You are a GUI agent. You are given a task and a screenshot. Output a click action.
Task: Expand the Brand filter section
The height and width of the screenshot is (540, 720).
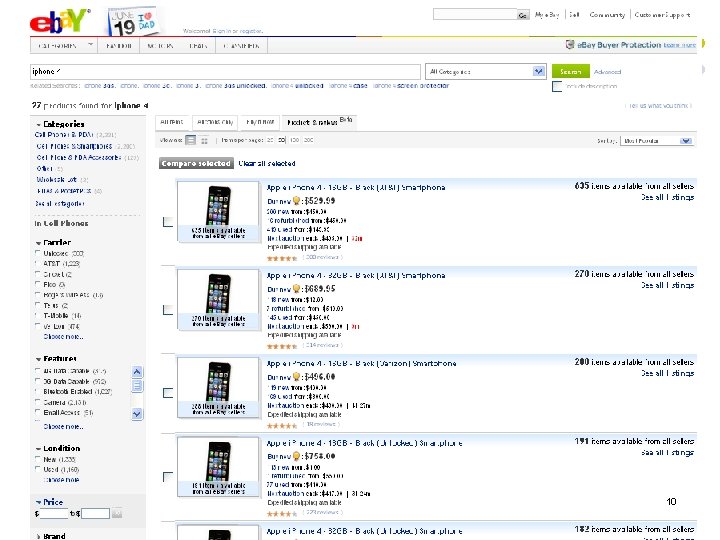(x=39, y=536)
